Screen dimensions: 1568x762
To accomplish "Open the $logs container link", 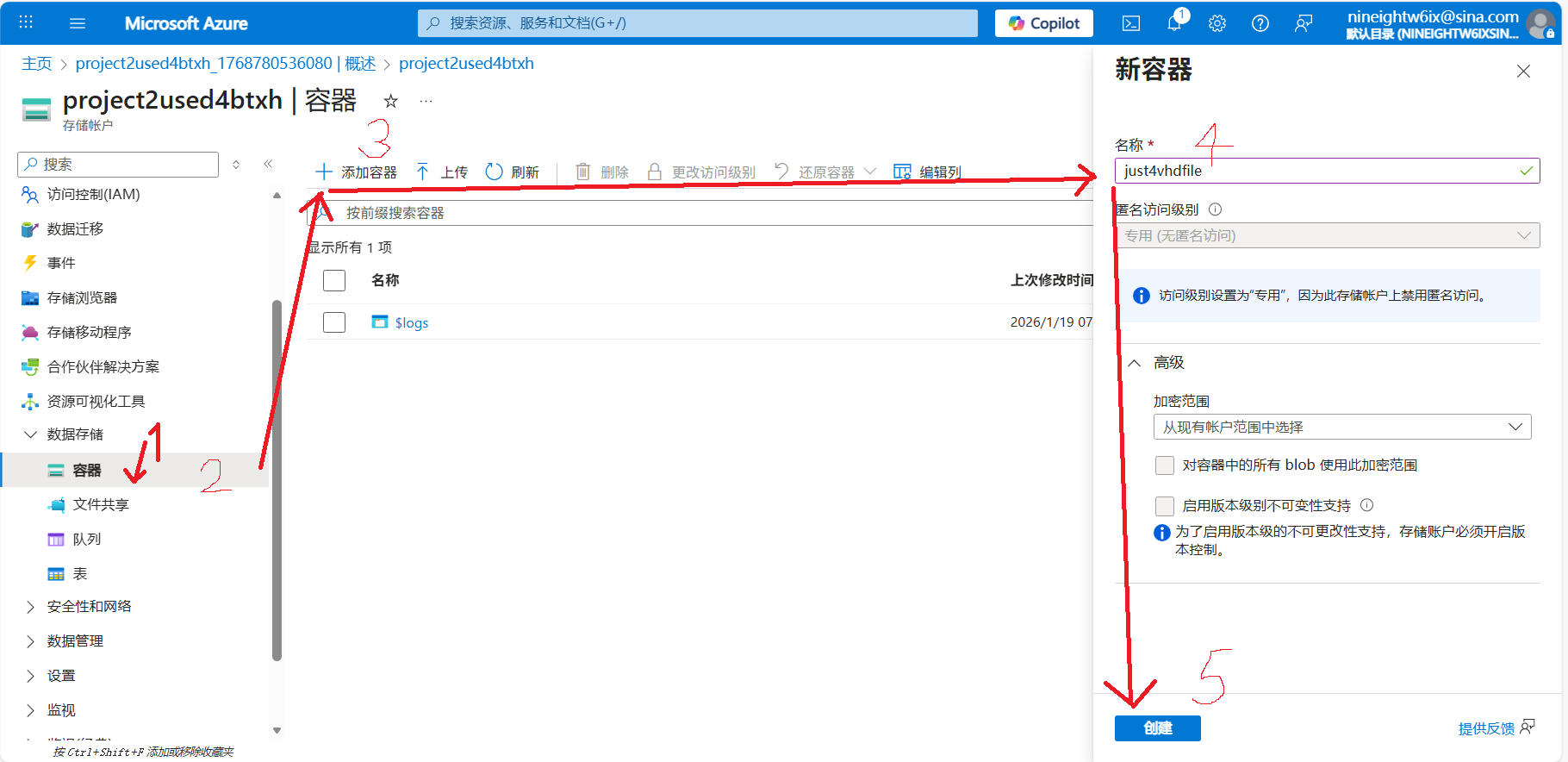I will pyautogui.click(x=411, y=322).
